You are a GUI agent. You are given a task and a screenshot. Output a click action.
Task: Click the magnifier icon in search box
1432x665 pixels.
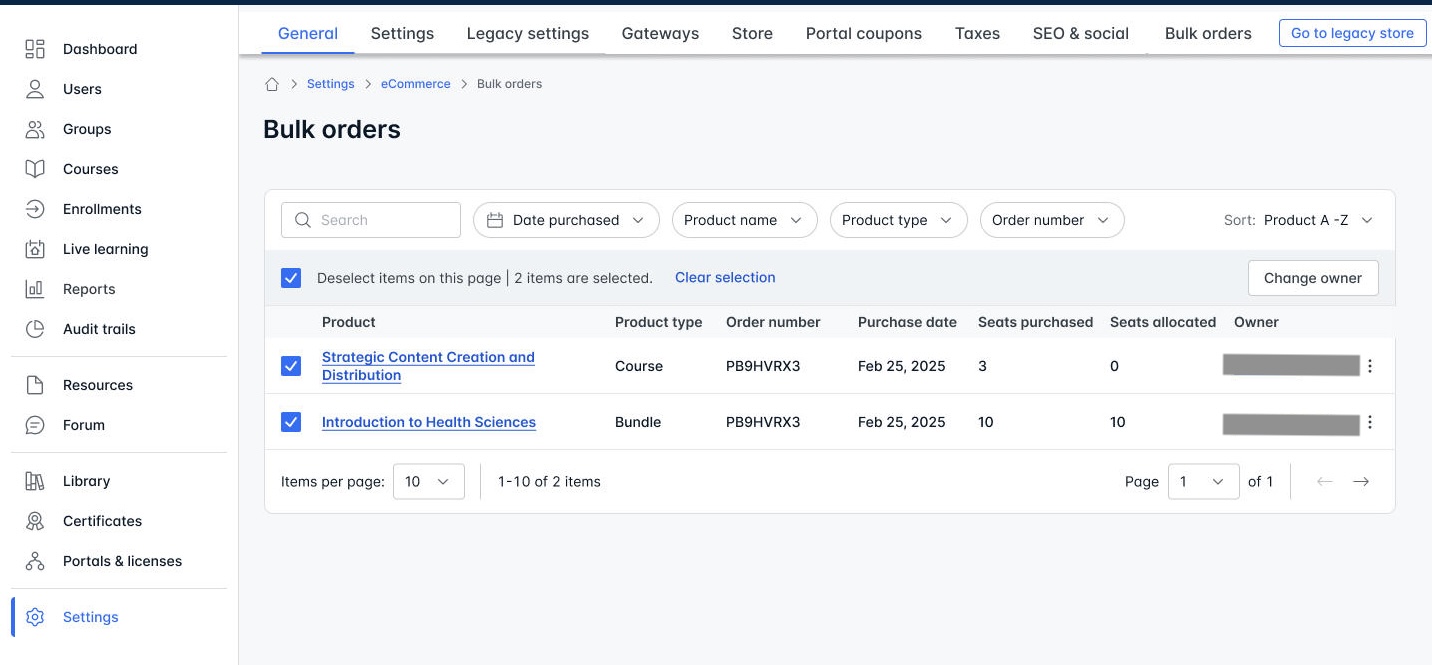(x=302, y=220)
